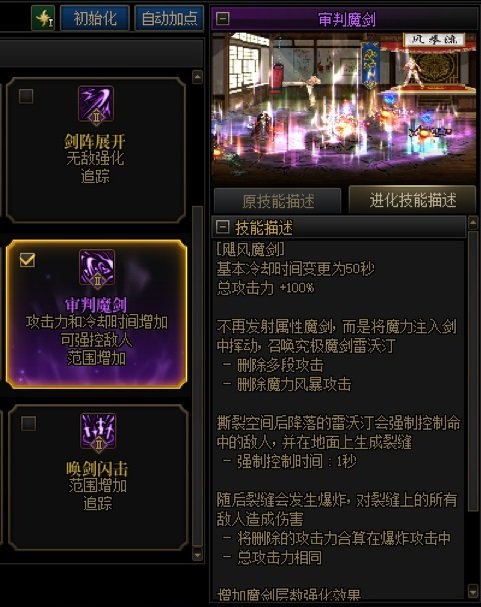Click the description panel scroll-up arrow
Image resolution: width=481 pixels, height=607 pixels.
click(x=473, y=222)
